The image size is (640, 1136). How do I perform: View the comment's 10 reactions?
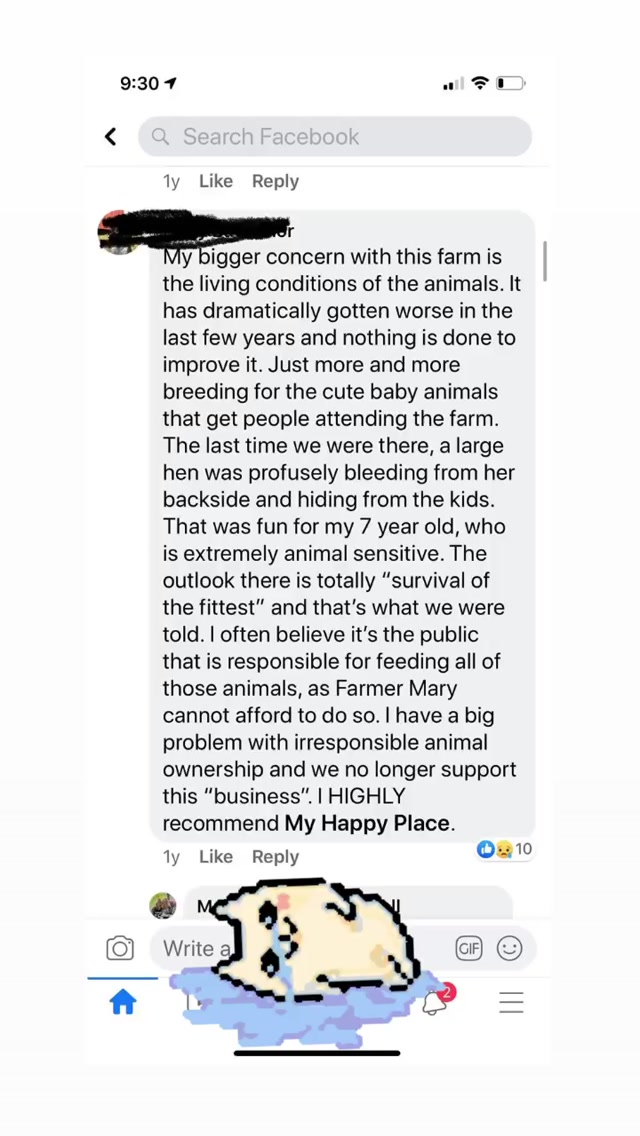point(505,850)
